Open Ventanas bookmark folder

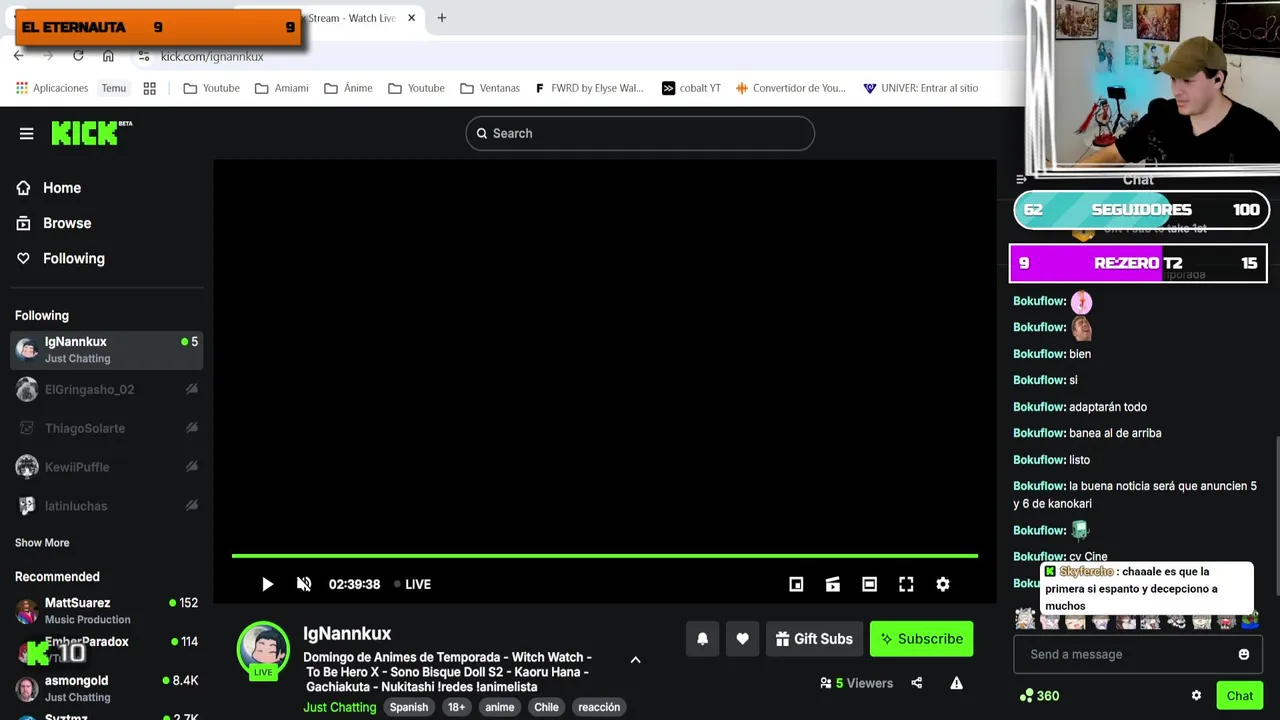tap(490, 88)
